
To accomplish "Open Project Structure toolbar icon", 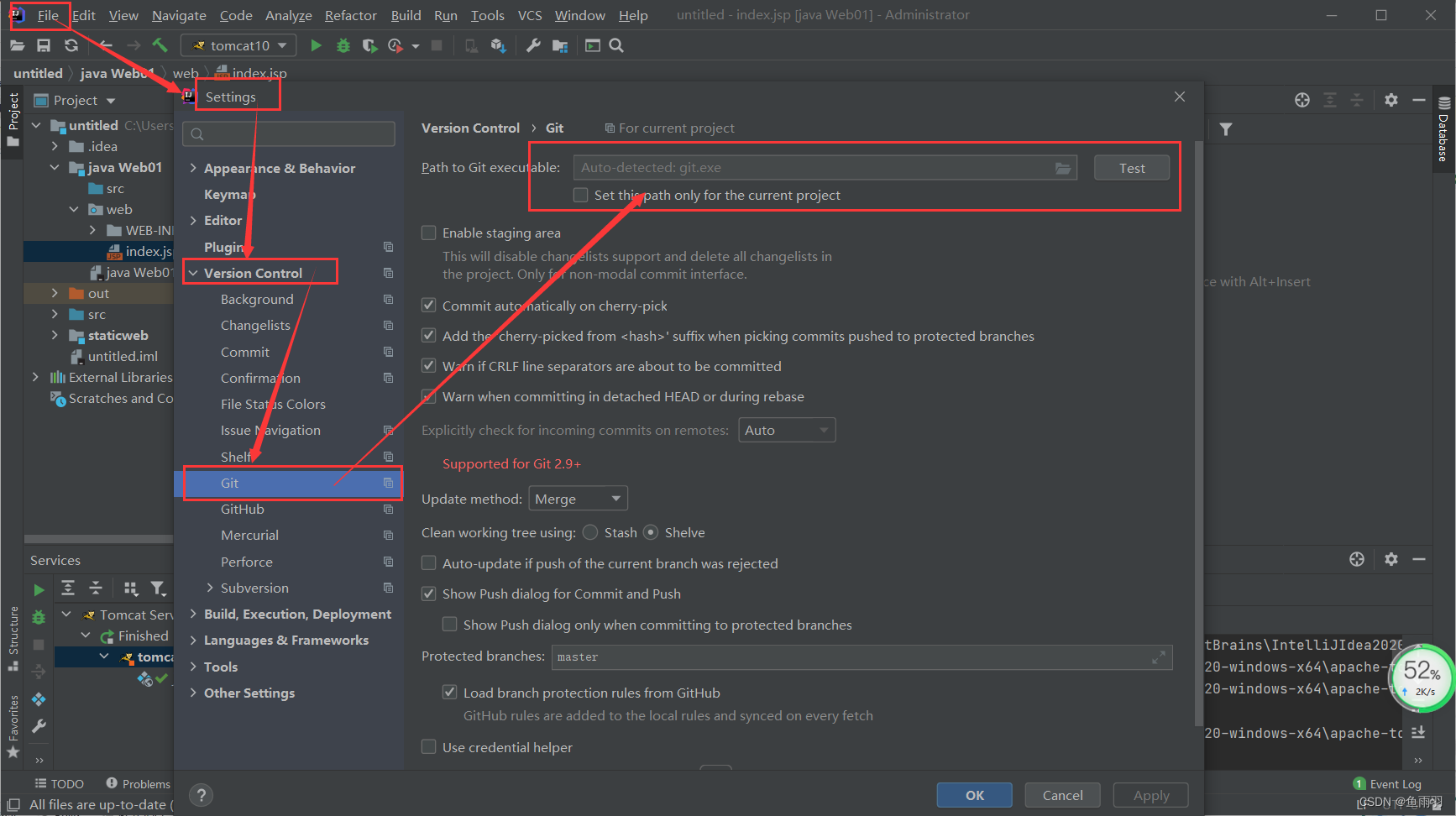I will click(560, 45).
